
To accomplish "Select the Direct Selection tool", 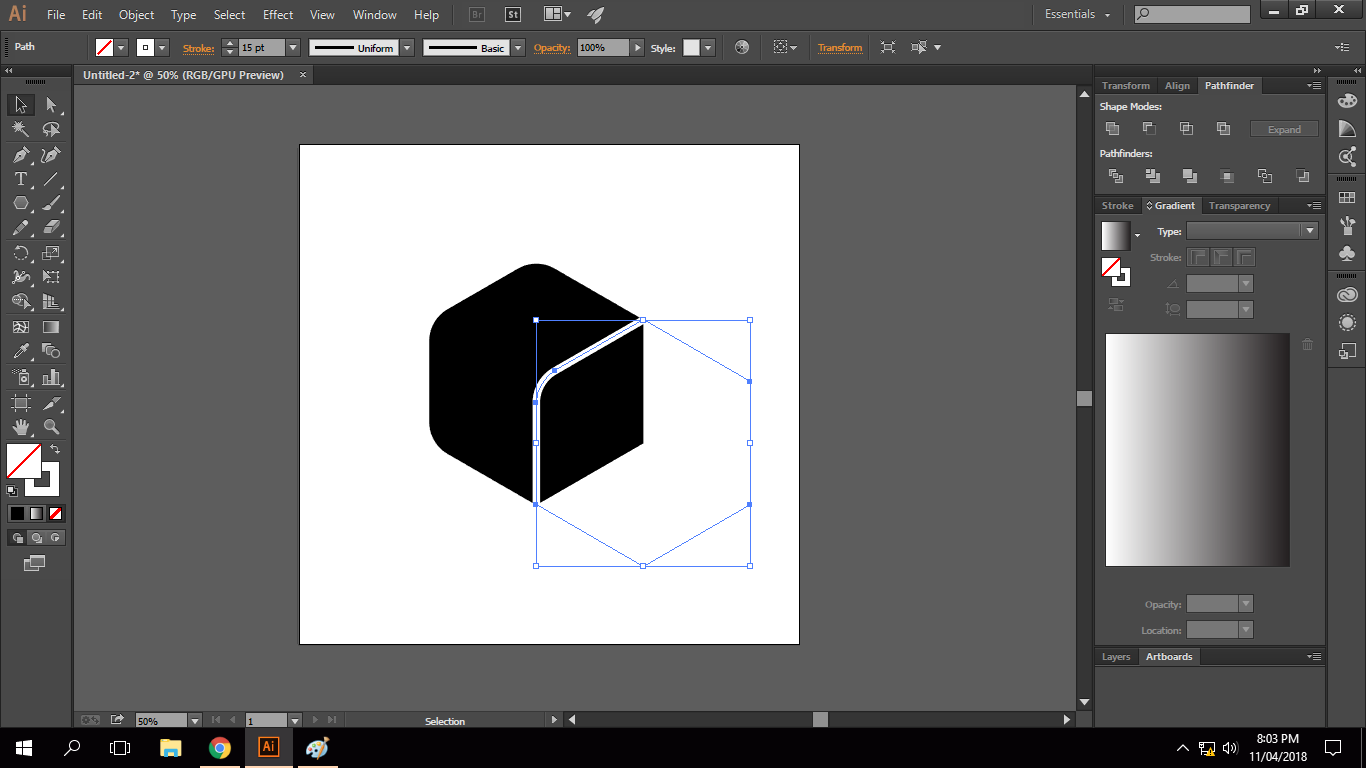I will 52,105.
